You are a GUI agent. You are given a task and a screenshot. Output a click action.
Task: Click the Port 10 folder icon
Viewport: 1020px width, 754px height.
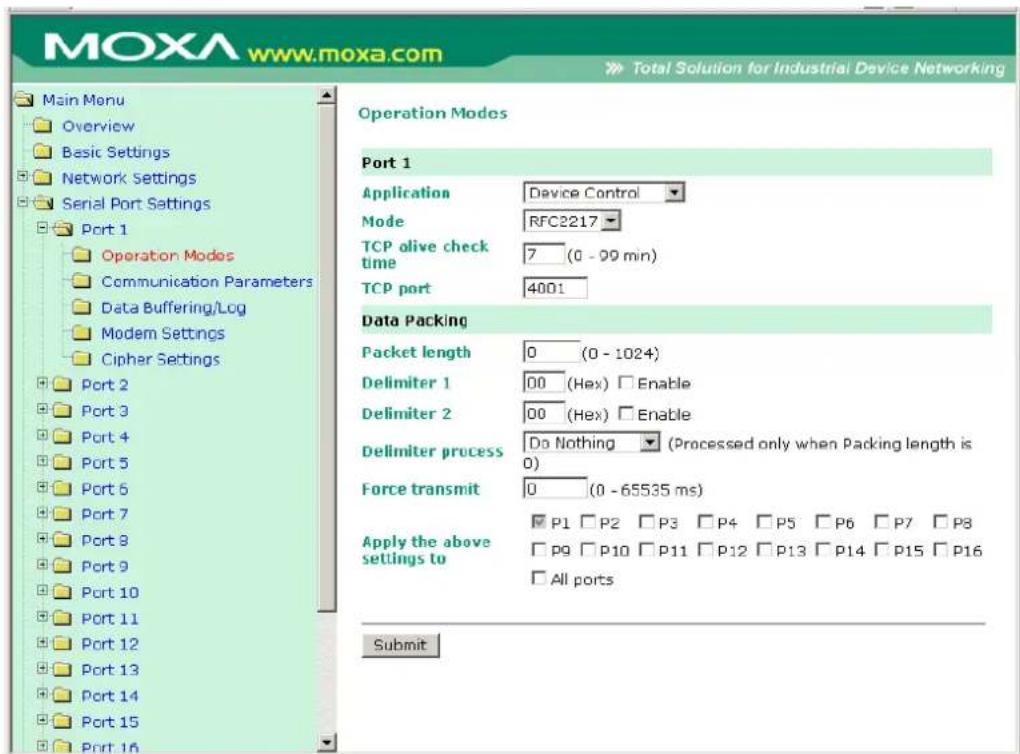click(x=62, y=592)
